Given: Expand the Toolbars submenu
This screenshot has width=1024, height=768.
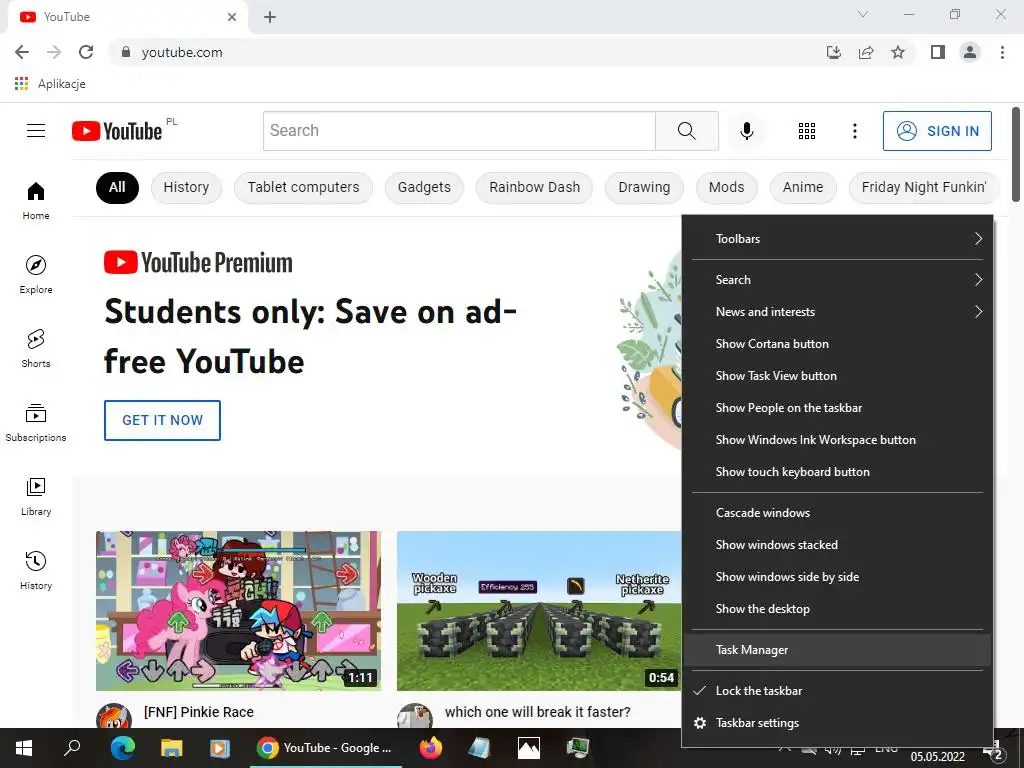Looking at the screenshot, I should [x=837, y=239].
